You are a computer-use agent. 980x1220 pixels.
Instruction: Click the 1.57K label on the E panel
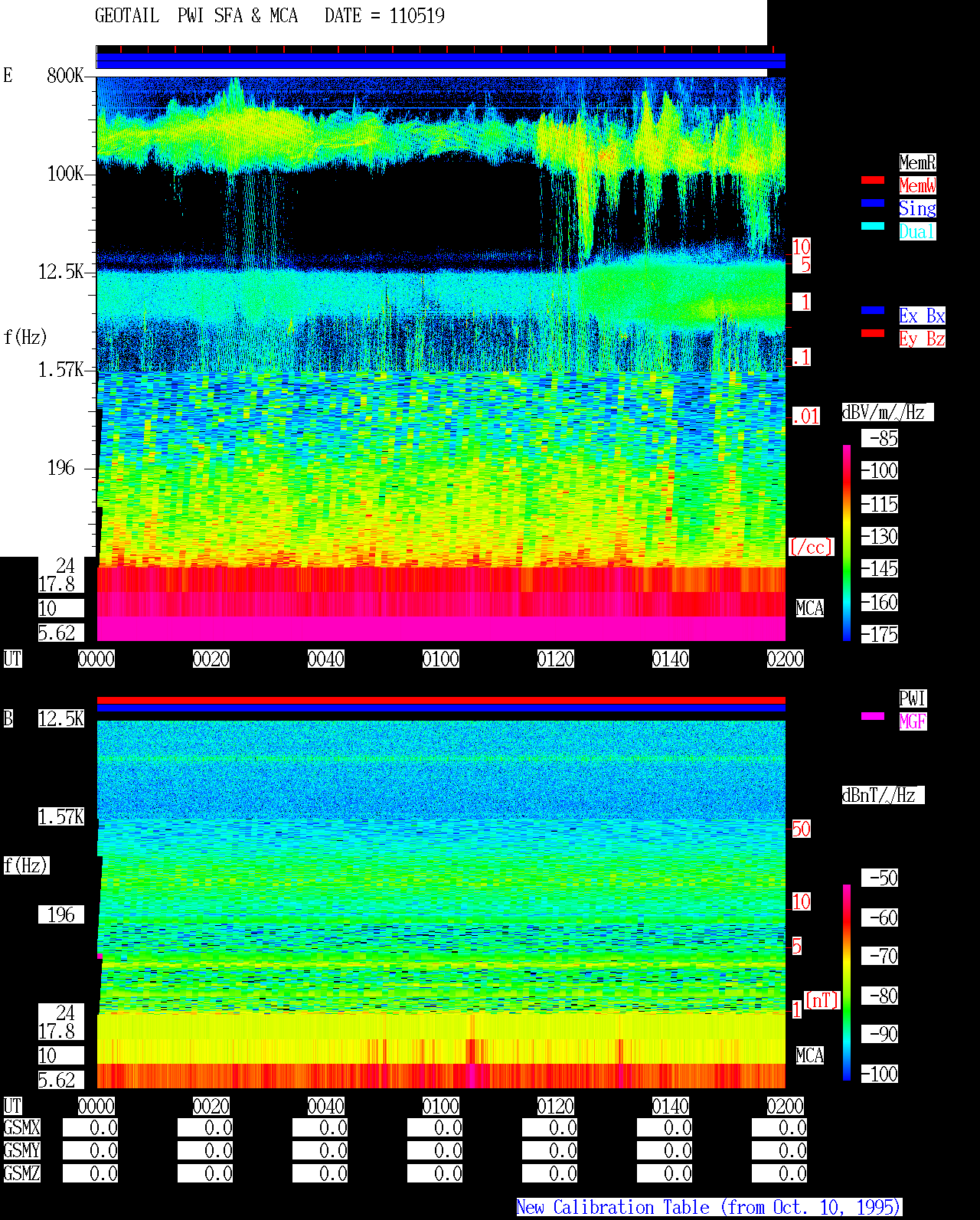click(x=60, y=369)
